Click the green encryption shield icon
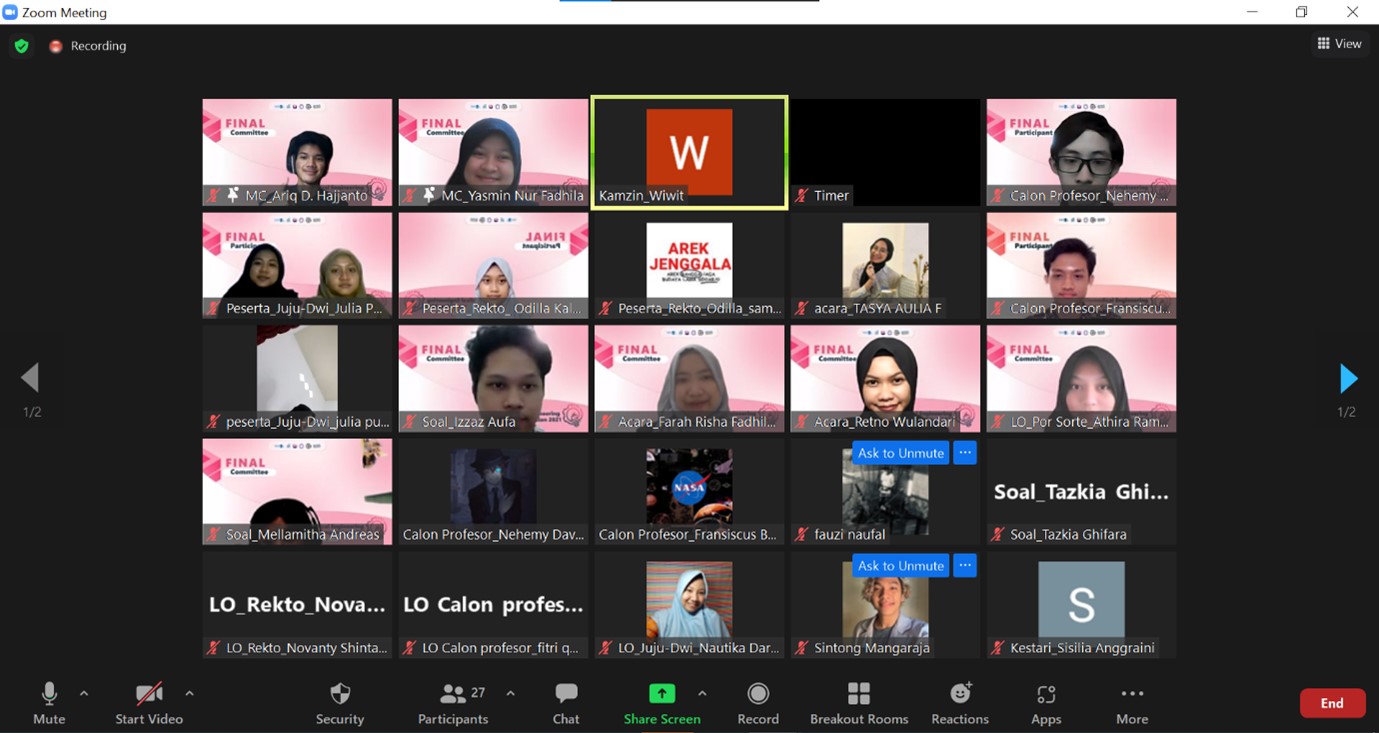 [x=21, y=46]
